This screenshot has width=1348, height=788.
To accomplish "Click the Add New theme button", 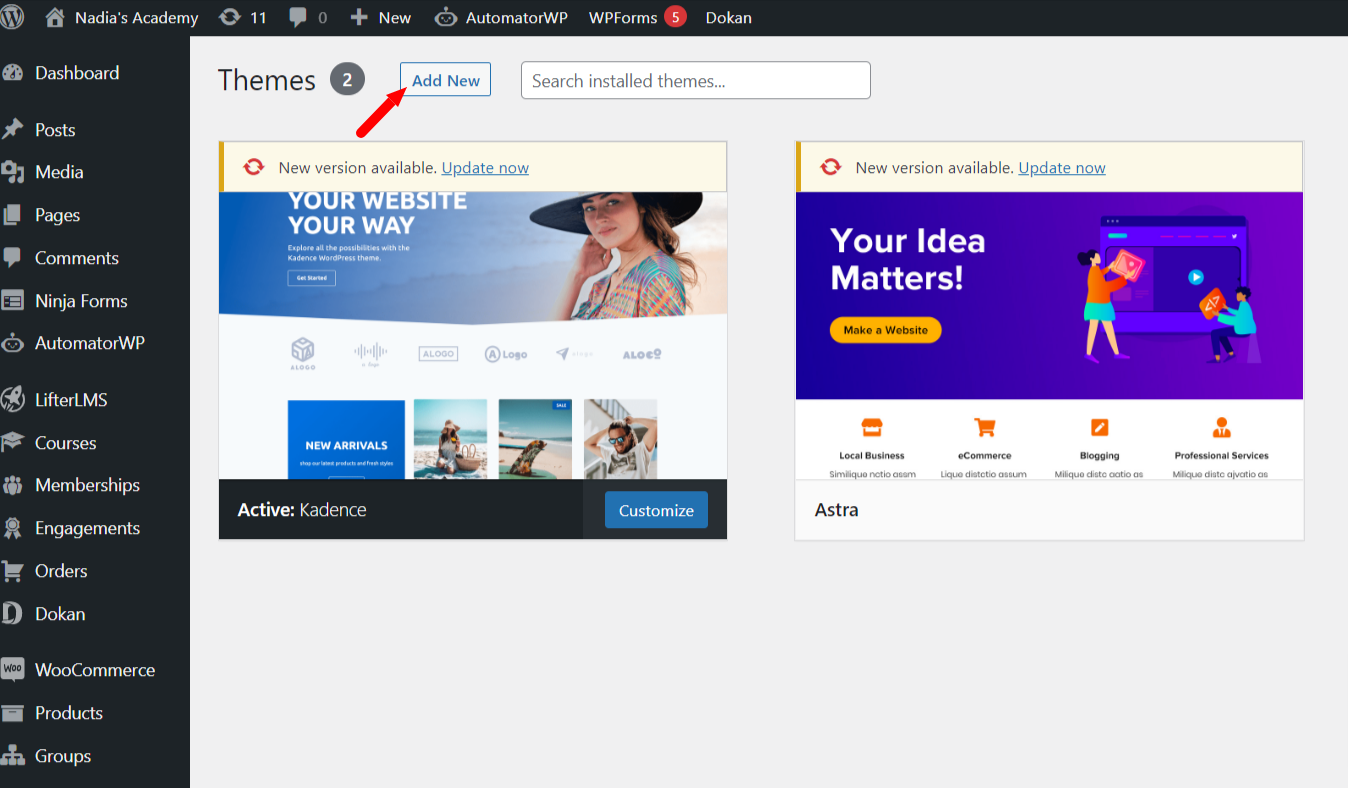I will pos(445,80).
